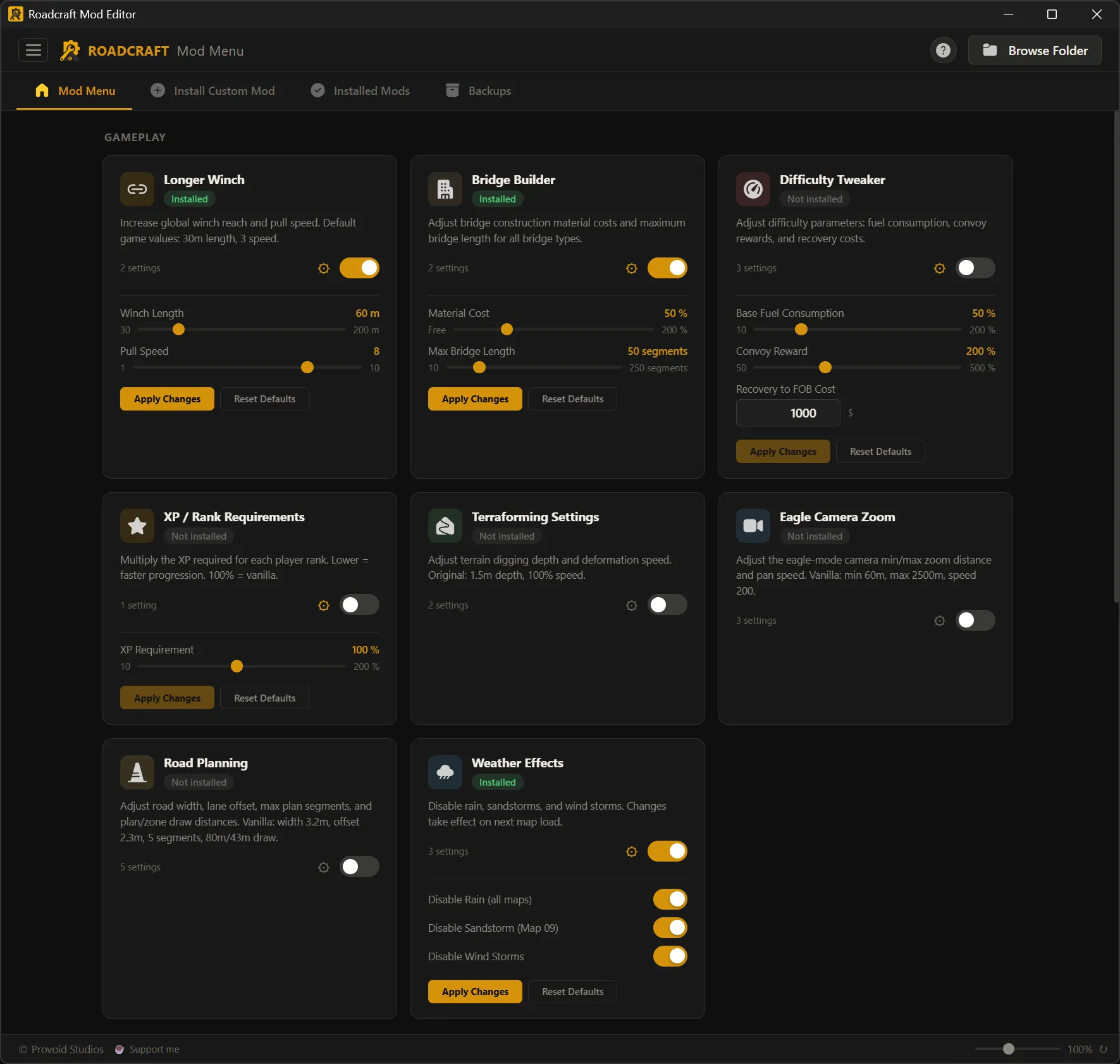Apply Changes for XP Requirement
The height and width of the screenshot is (1064, 1120).
point(167,698)
